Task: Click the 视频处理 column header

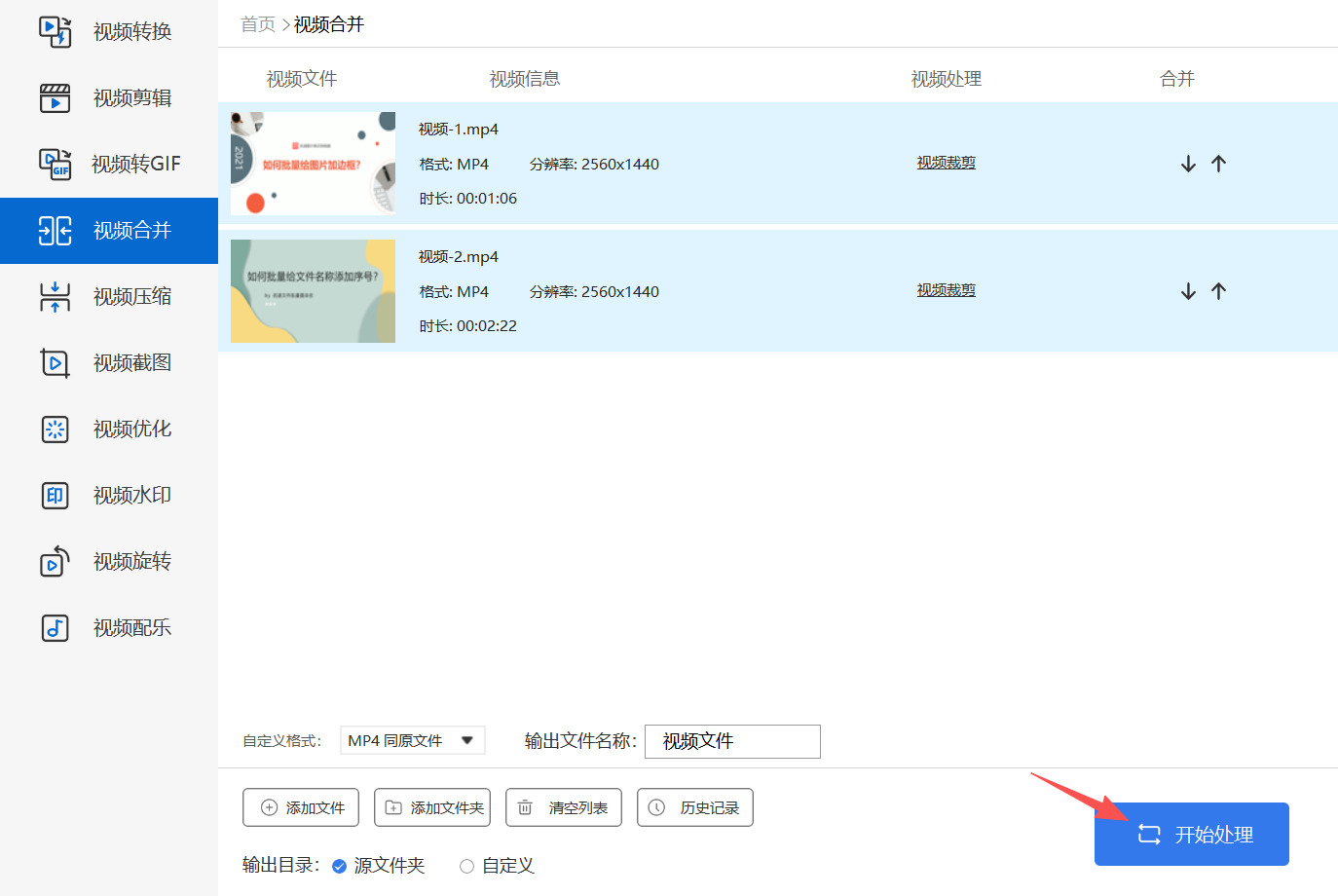Action: click(x=947, y=79)
